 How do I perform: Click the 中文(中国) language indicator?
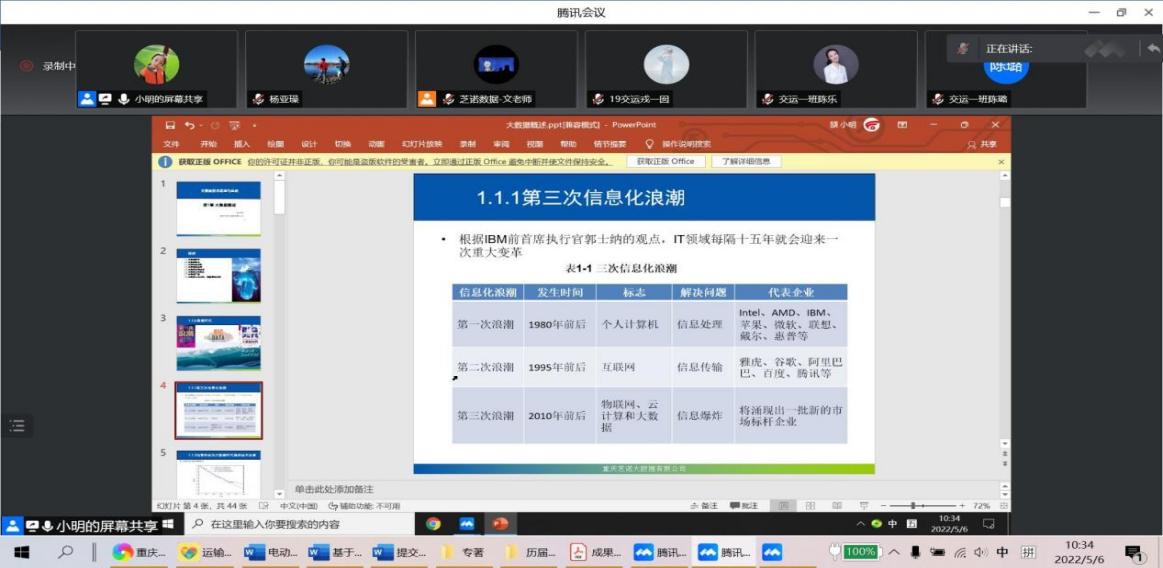[299, 506]
